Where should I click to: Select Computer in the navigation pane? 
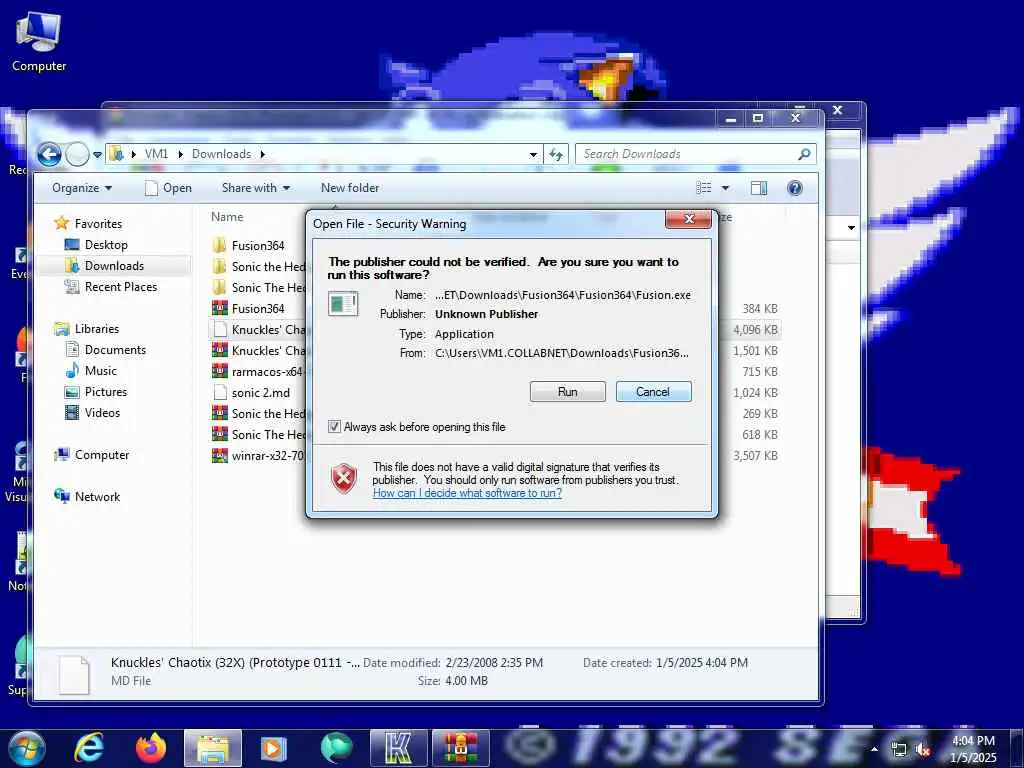tap(102, 455)
